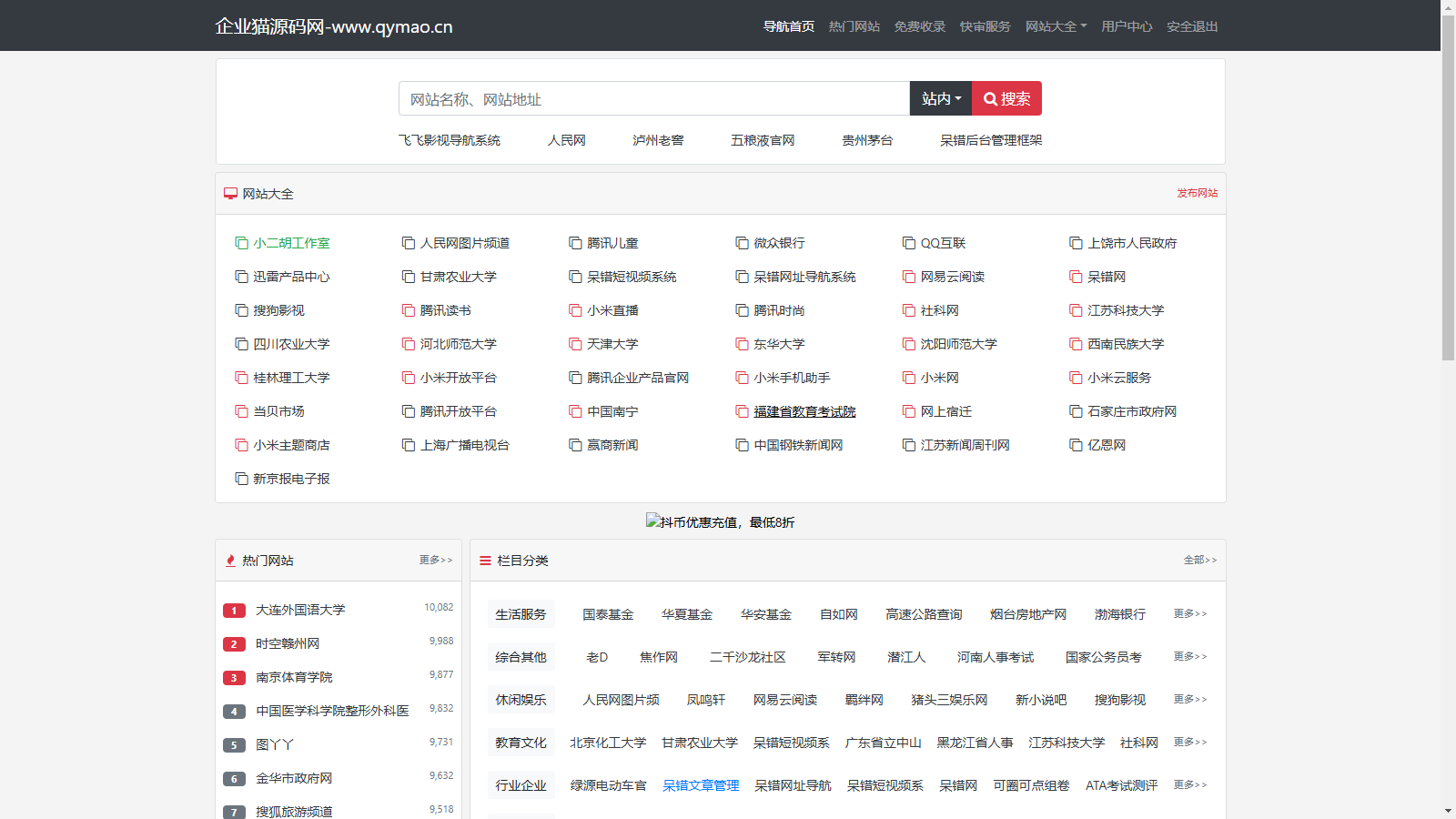Click the monitor icon beside 网站大全 heading
The width and height of the screenshot is (1456, 819).
[x=230, y=194]
